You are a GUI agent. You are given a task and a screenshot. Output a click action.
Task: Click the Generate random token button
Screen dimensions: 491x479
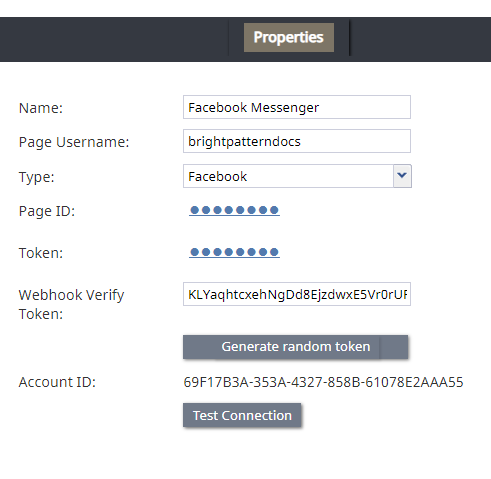(x=295, y=347)
